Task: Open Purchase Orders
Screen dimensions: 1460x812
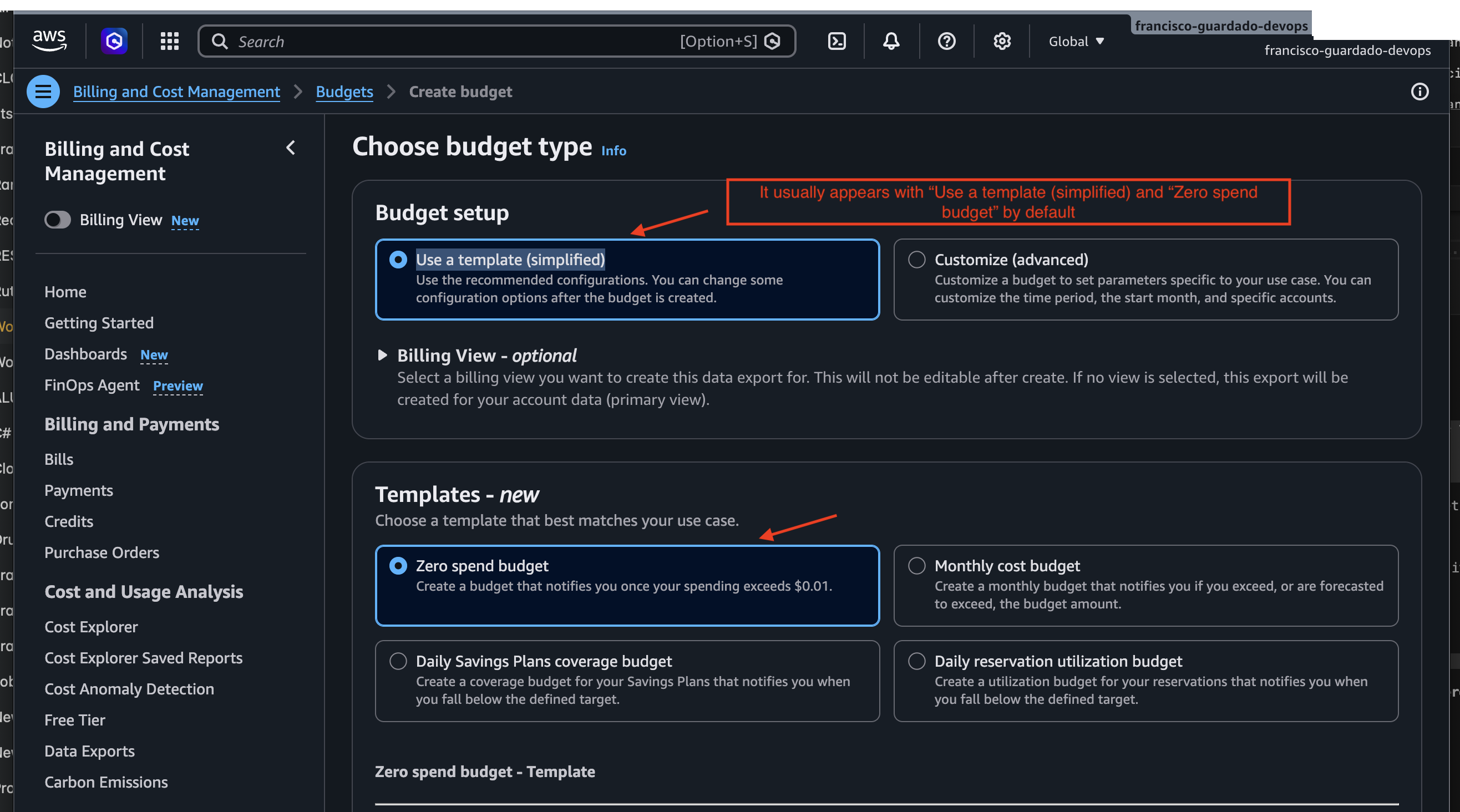Action: pos(102,553)
